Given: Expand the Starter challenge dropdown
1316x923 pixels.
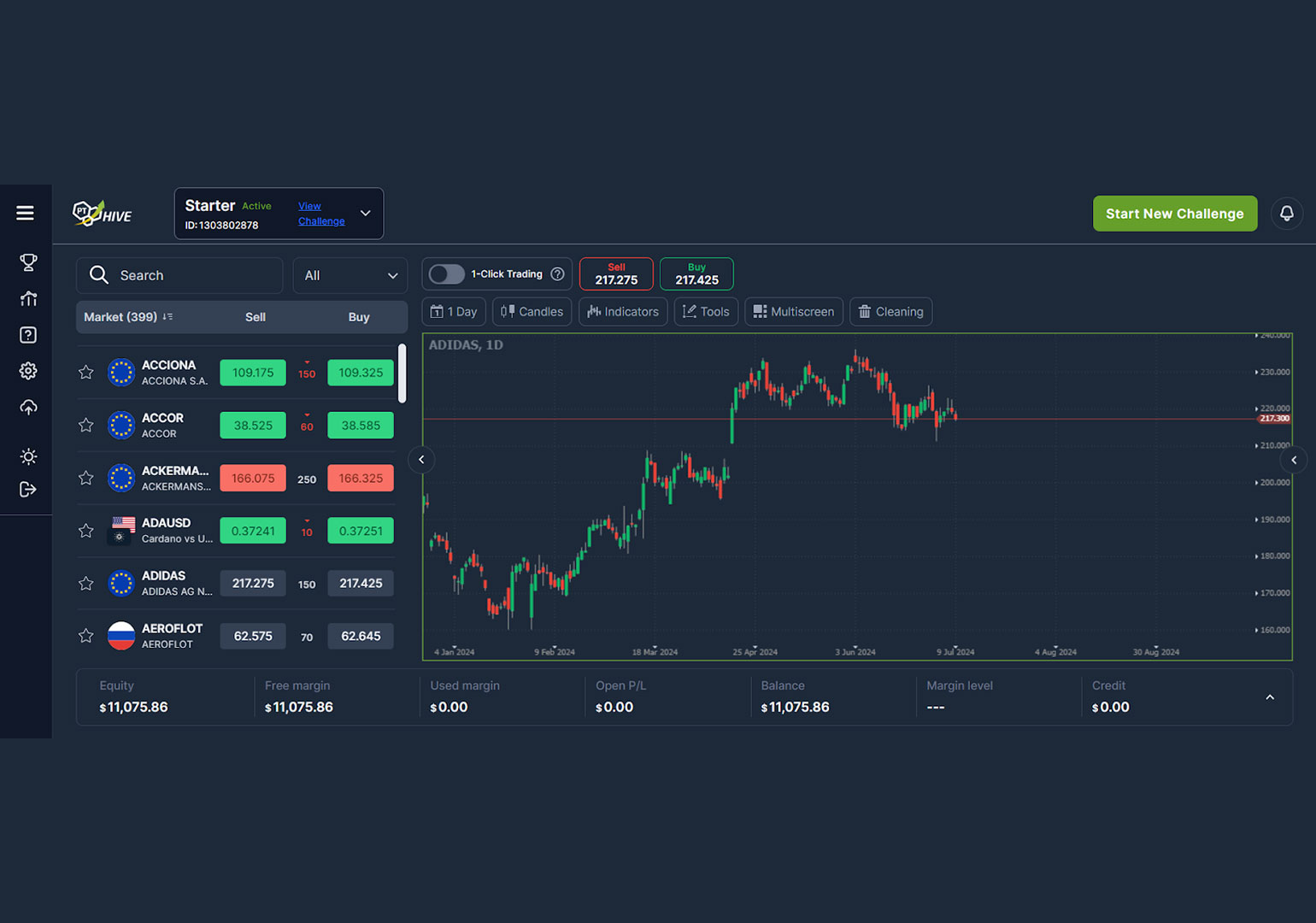Looking at the screenshot, I should coord(365,213).
